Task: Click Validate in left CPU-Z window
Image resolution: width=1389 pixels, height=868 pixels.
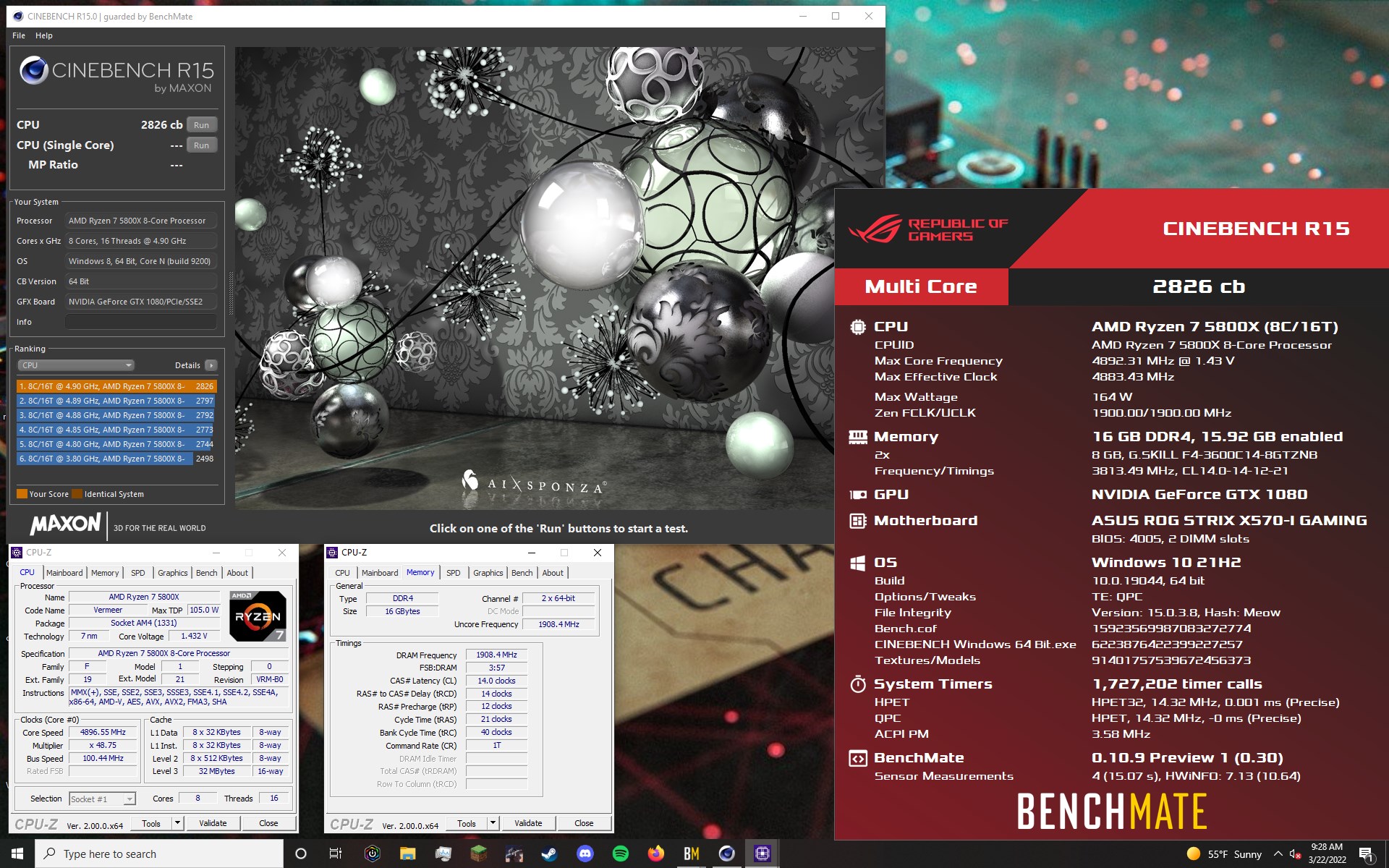Action: coord(213,823)
